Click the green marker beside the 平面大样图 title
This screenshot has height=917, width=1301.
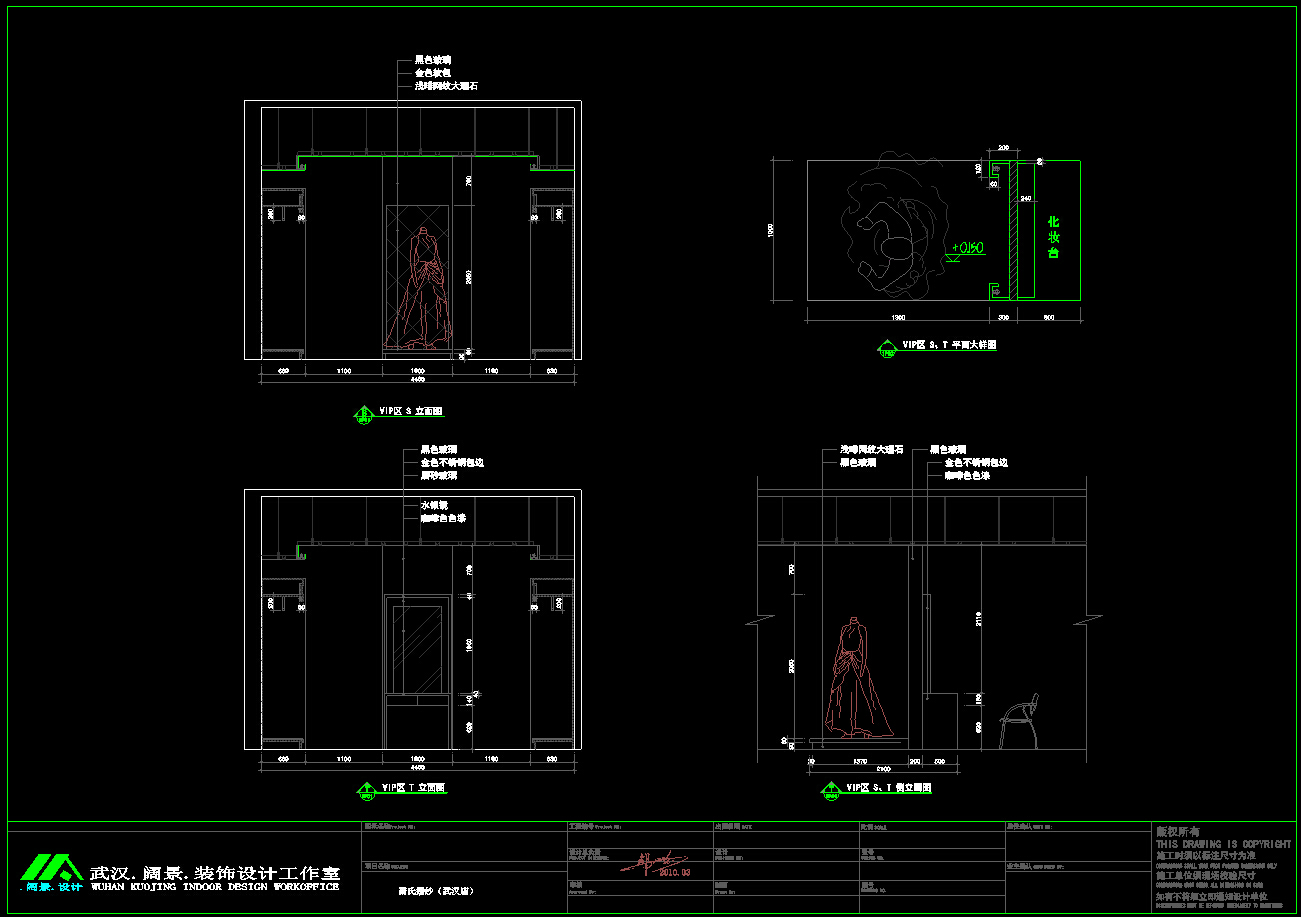click(887, 348)
